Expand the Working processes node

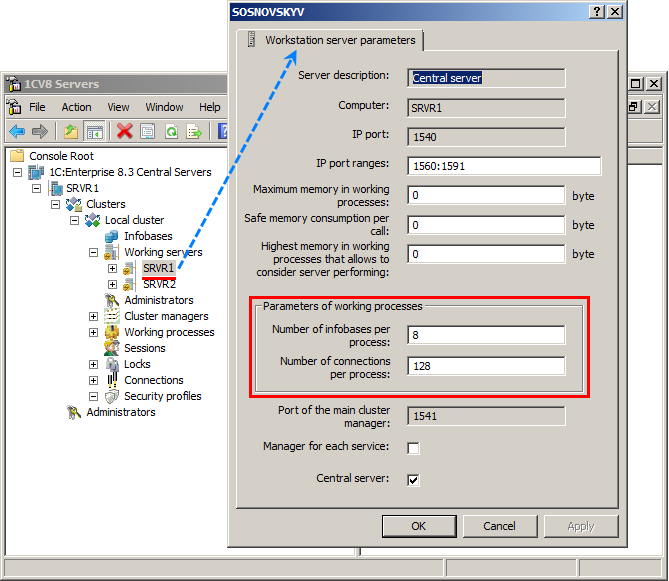(x=93, y=332)
